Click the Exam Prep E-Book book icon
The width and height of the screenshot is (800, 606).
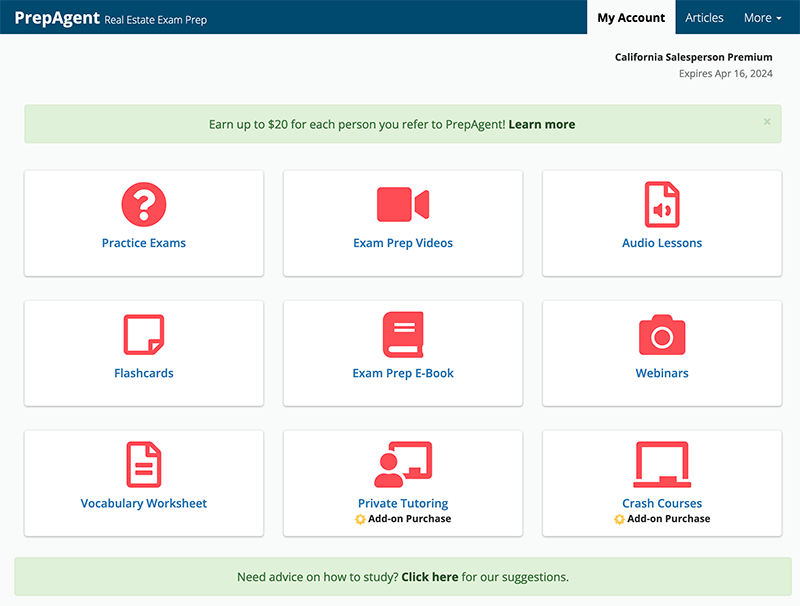pos(403,334)
